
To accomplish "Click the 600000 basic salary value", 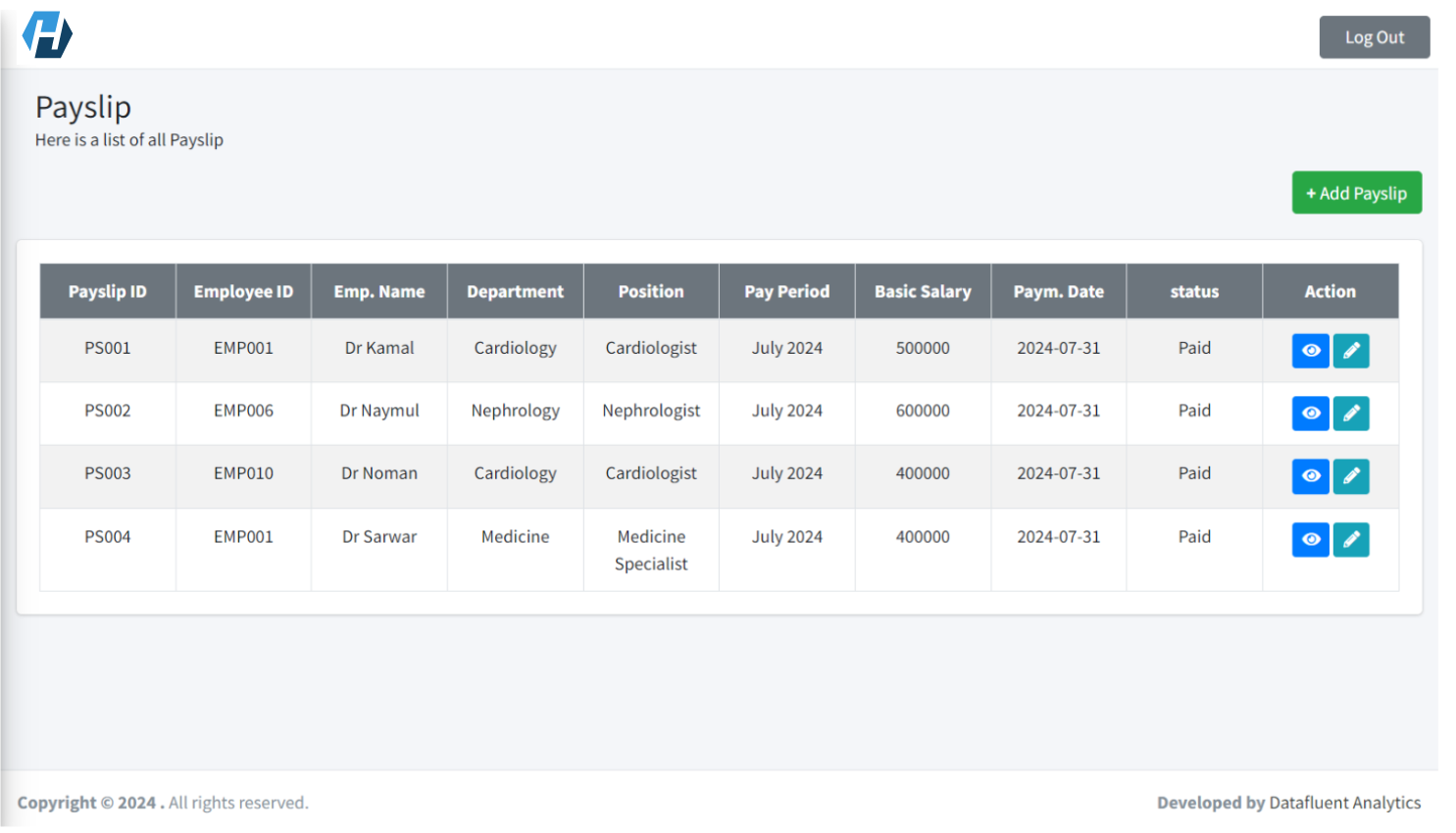I will tap(923, 411).
